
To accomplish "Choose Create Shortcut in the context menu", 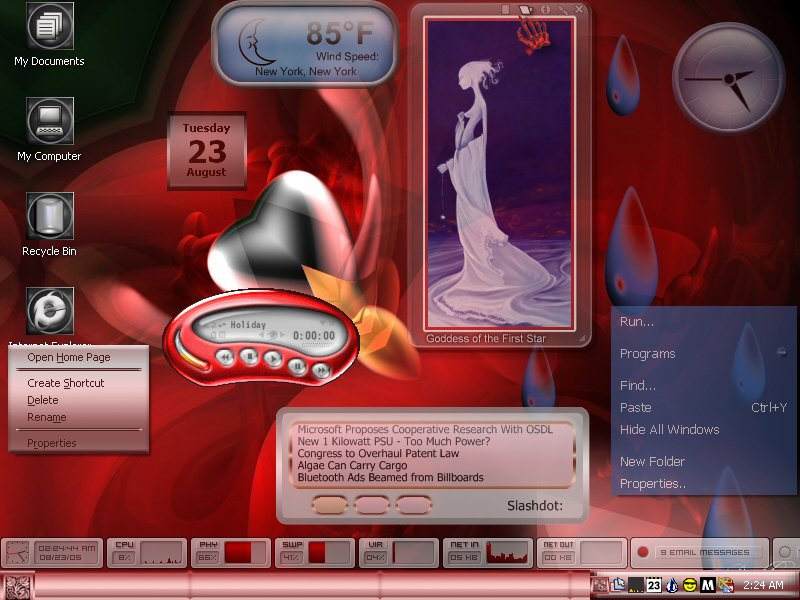I will pyautogui.click(x=66, y=383).
